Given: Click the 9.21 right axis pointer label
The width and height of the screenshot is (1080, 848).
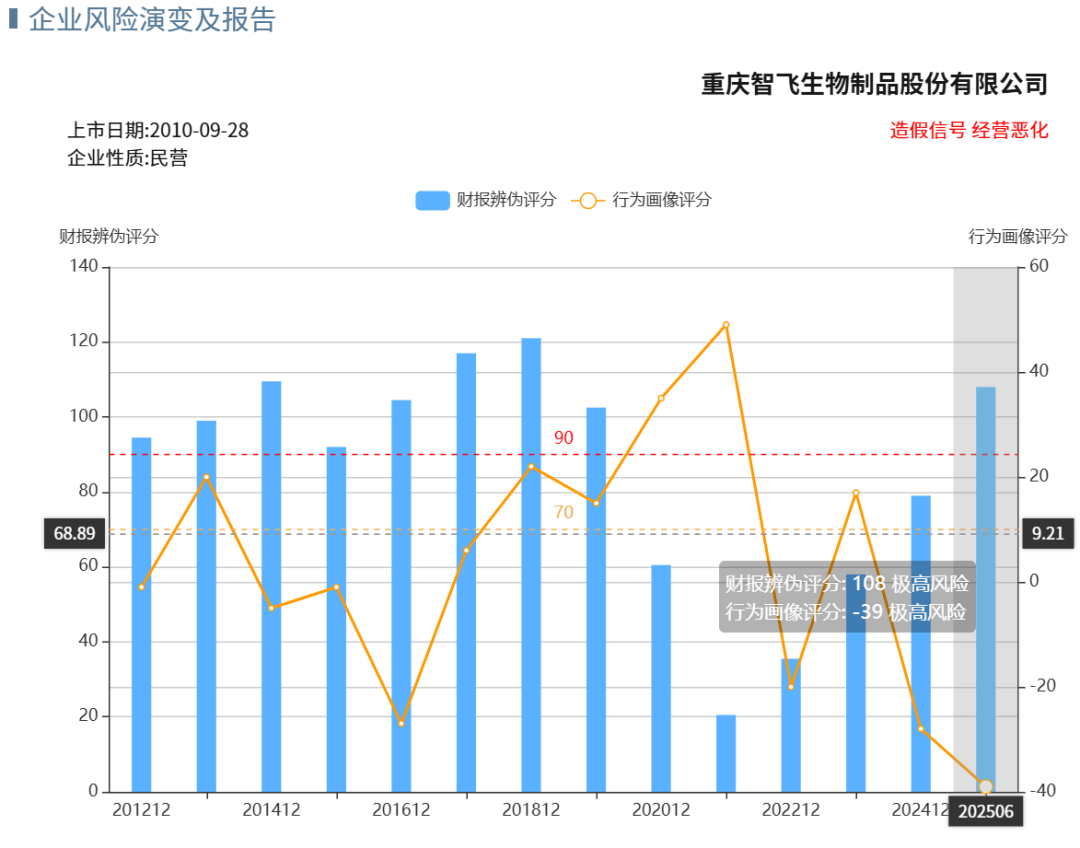Looking at the screenshot, I should (x=1048, y=533).
